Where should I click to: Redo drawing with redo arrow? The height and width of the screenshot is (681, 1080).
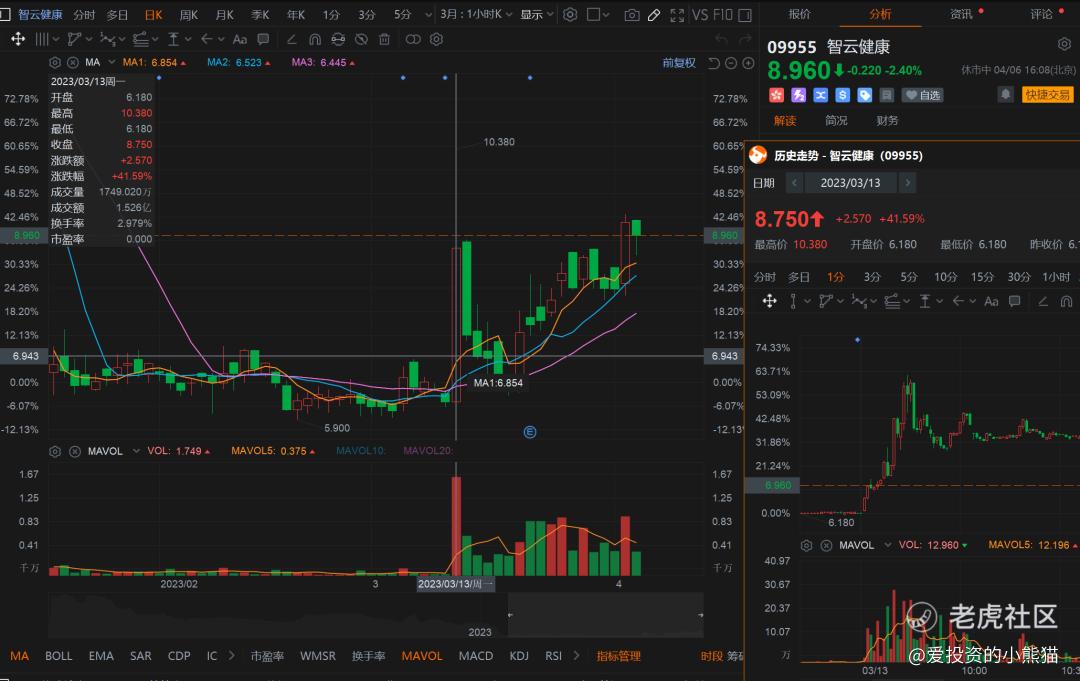[745, 39]
